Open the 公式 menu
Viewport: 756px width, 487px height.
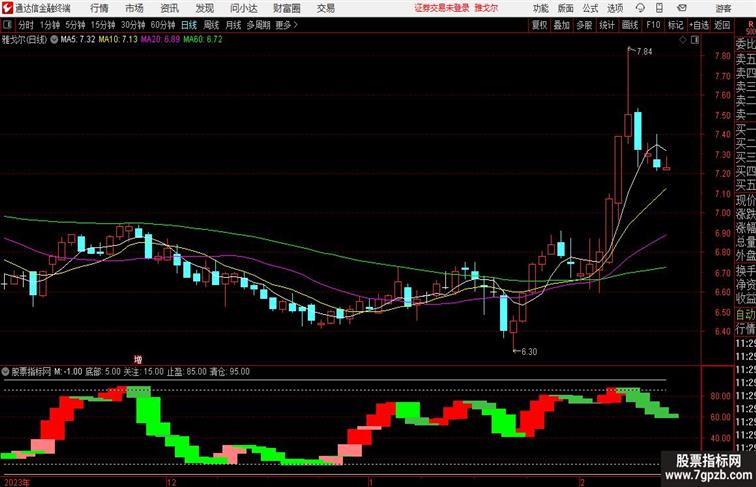590,8
